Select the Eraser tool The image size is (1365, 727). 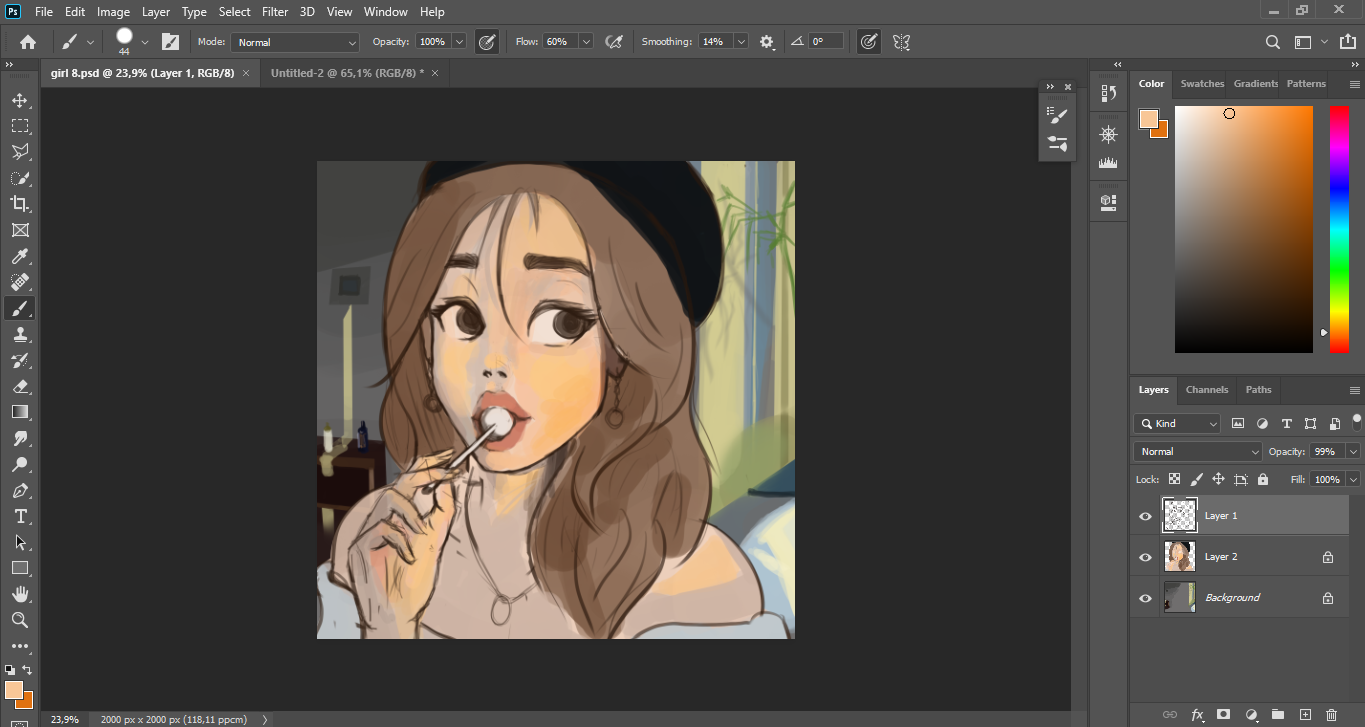pyautogui.click(x=19, y=386)
